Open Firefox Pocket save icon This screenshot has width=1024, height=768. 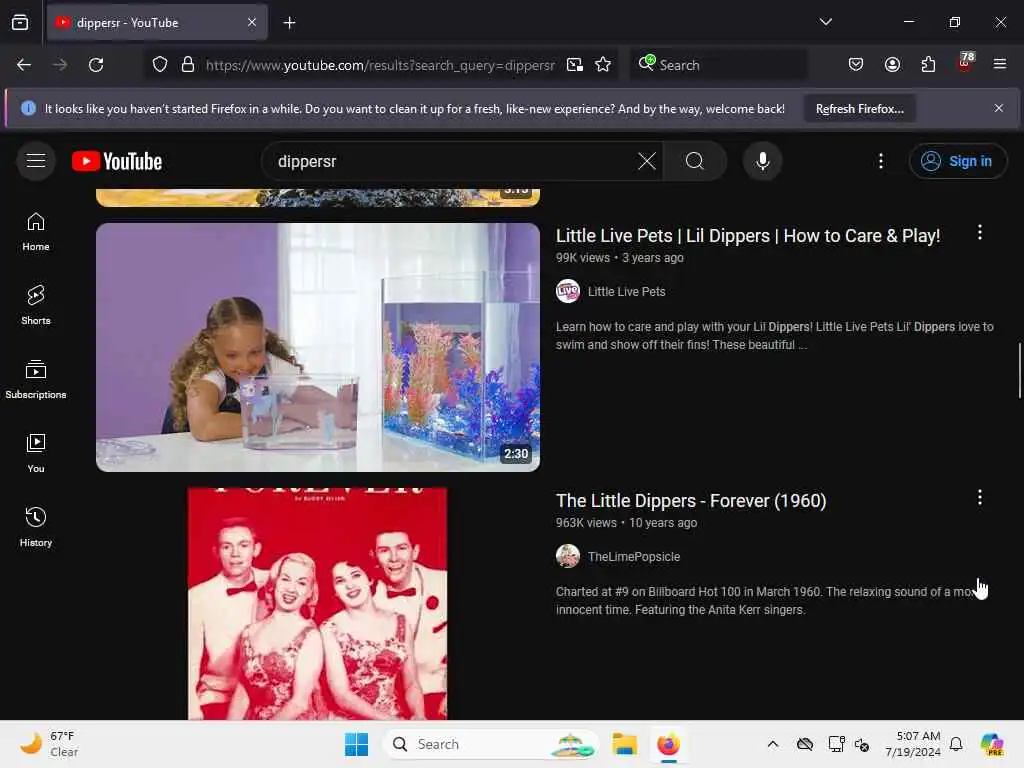point(856,65)
